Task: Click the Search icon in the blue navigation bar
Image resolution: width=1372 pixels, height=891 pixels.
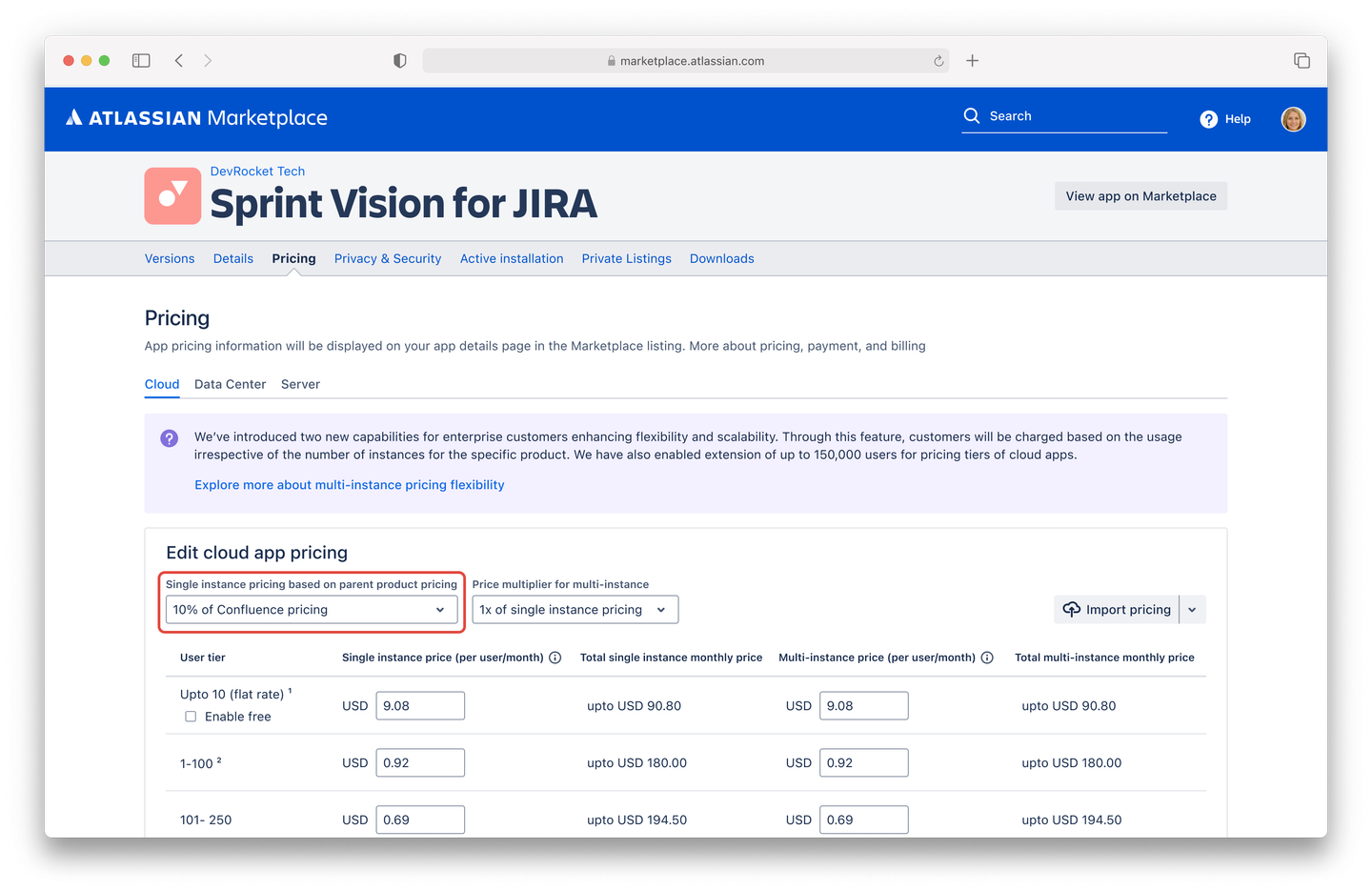Action: click(971, 115)
